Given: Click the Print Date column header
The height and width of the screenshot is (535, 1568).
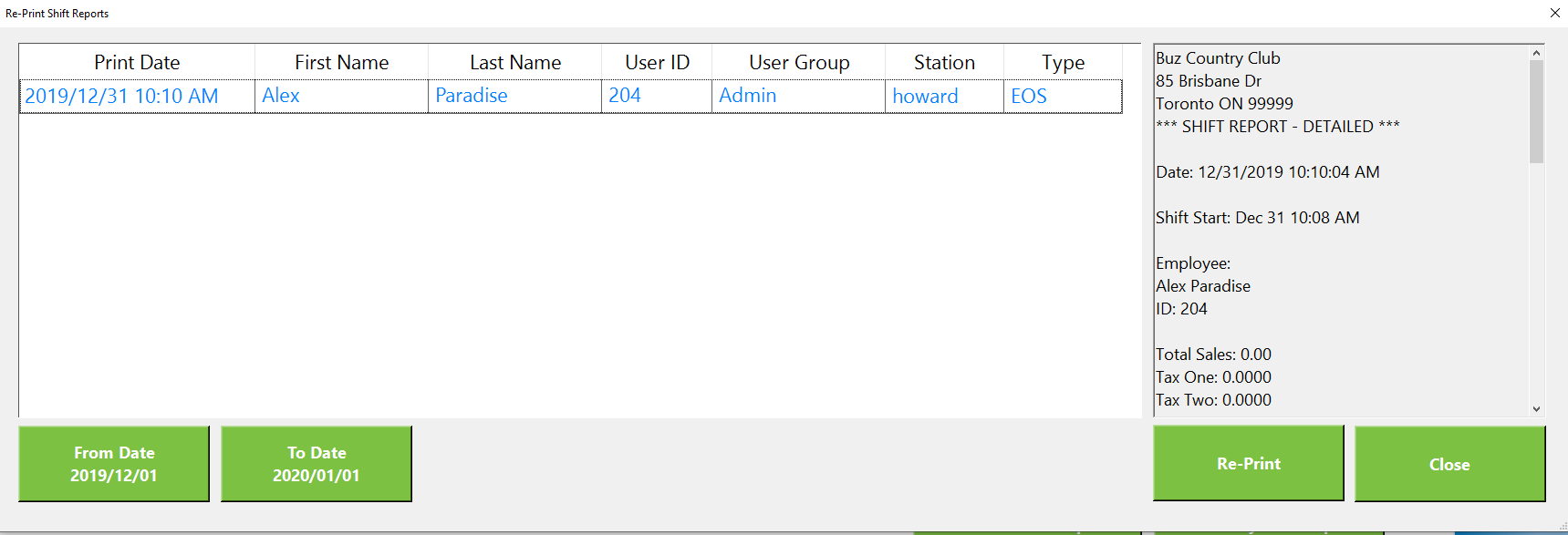Looking at the screenshot, I should [137, 62].
